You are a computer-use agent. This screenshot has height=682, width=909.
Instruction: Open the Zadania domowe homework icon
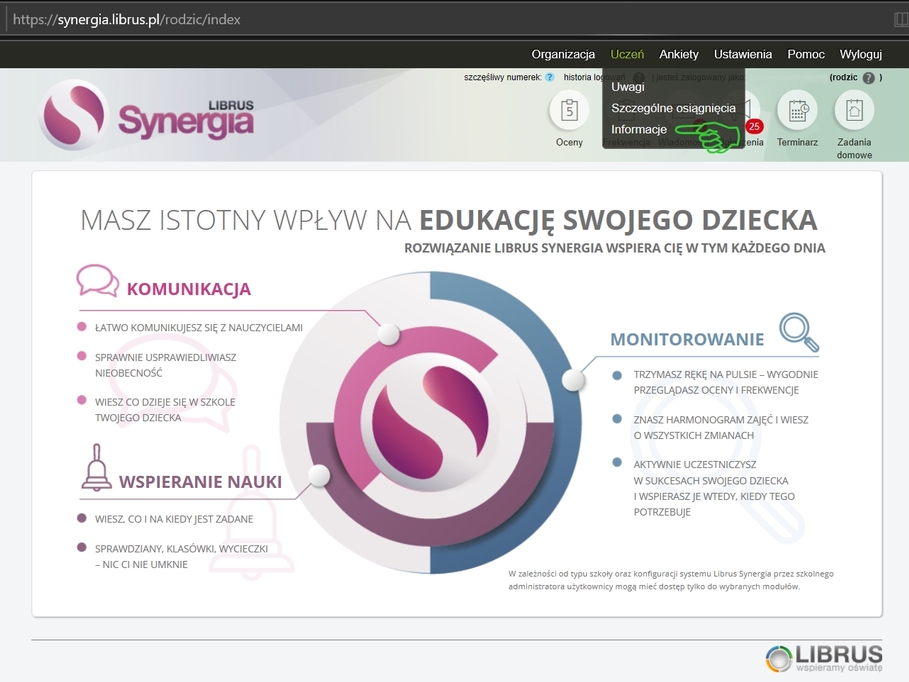point(854,111)
